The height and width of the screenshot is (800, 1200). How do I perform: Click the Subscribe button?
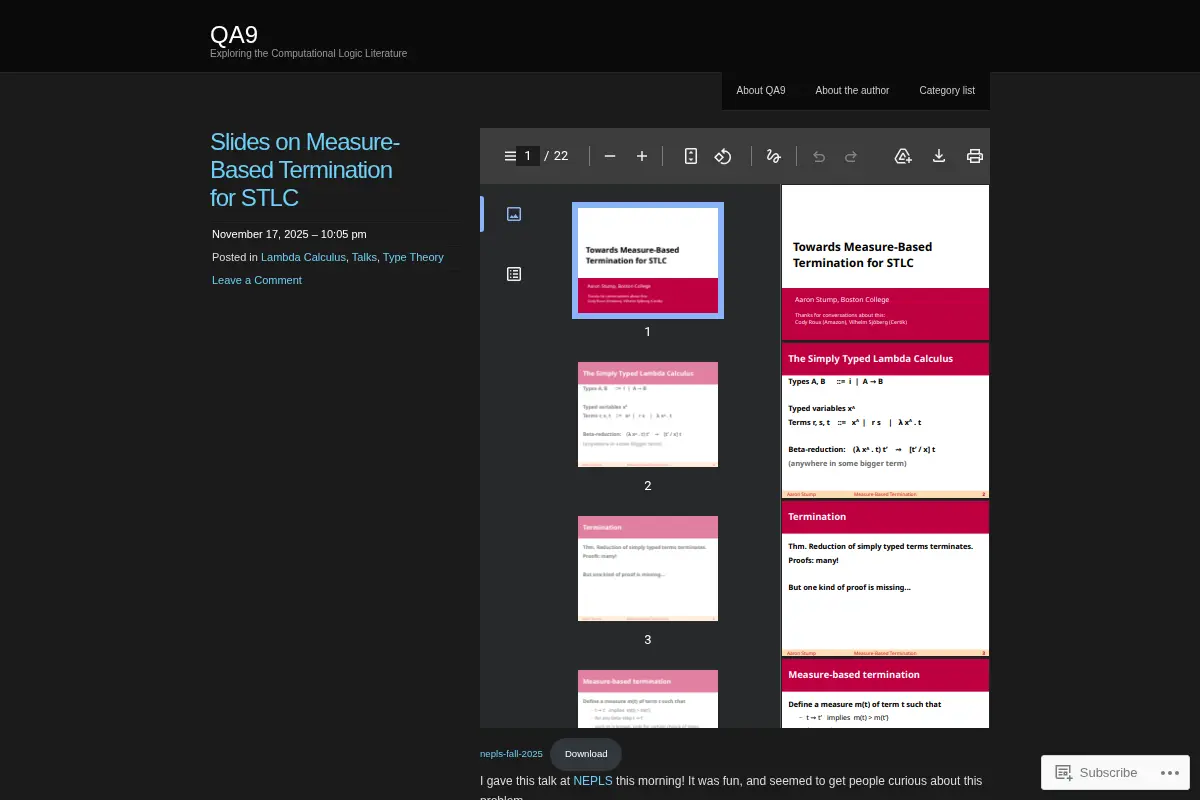[x=1096, y=773]
